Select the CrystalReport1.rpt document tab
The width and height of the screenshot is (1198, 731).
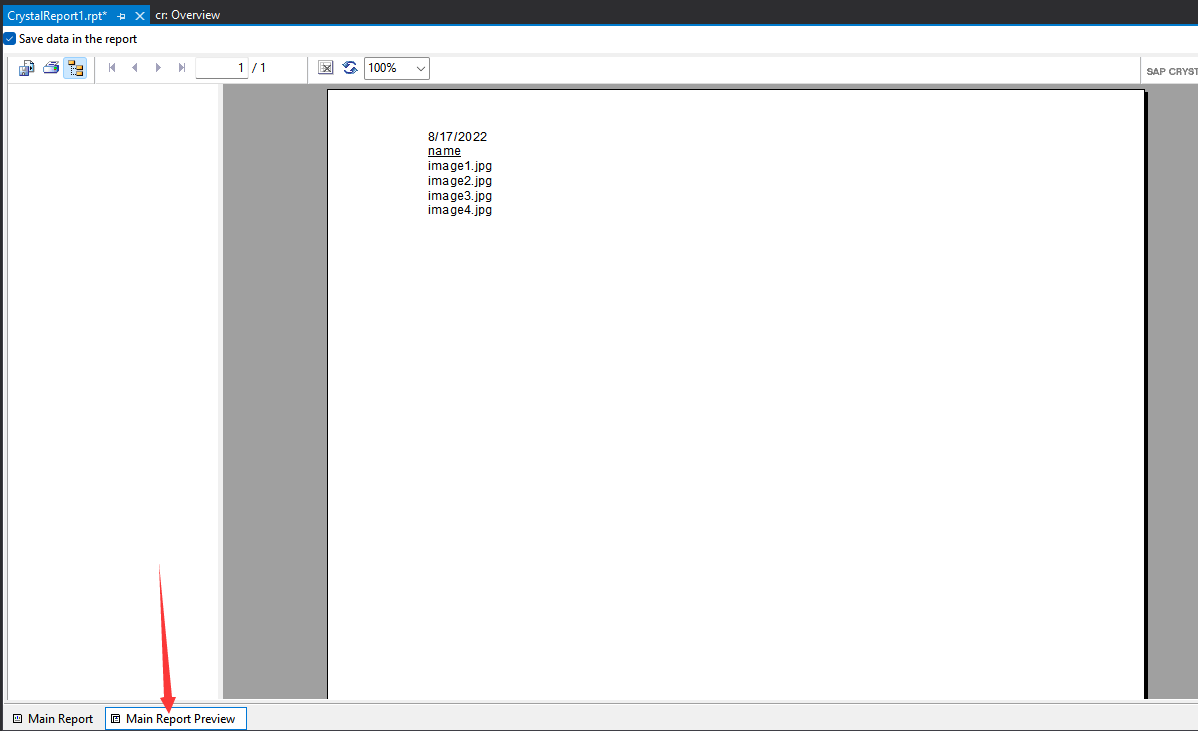pyautogui.click(x=55, y=15)
